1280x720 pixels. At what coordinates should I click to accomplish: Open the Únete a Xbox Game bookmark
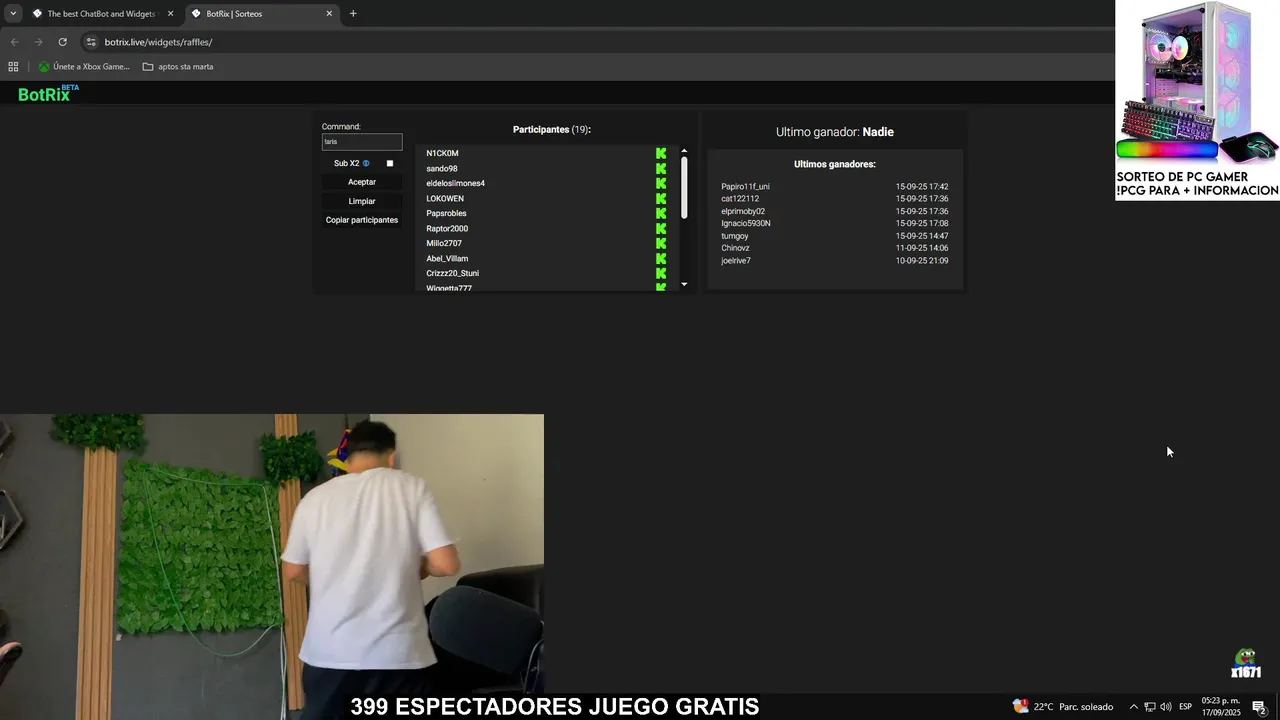click(x=84, y=67)
